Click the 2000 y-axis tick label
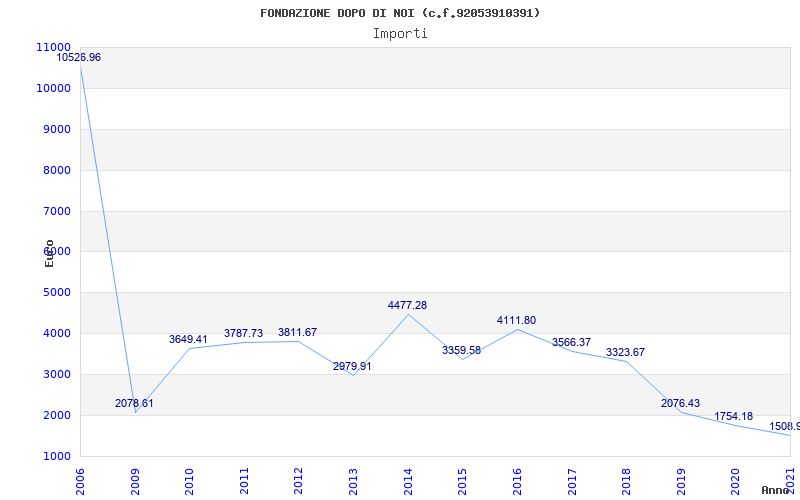The image size is (800, 500). tap(56, 415)
